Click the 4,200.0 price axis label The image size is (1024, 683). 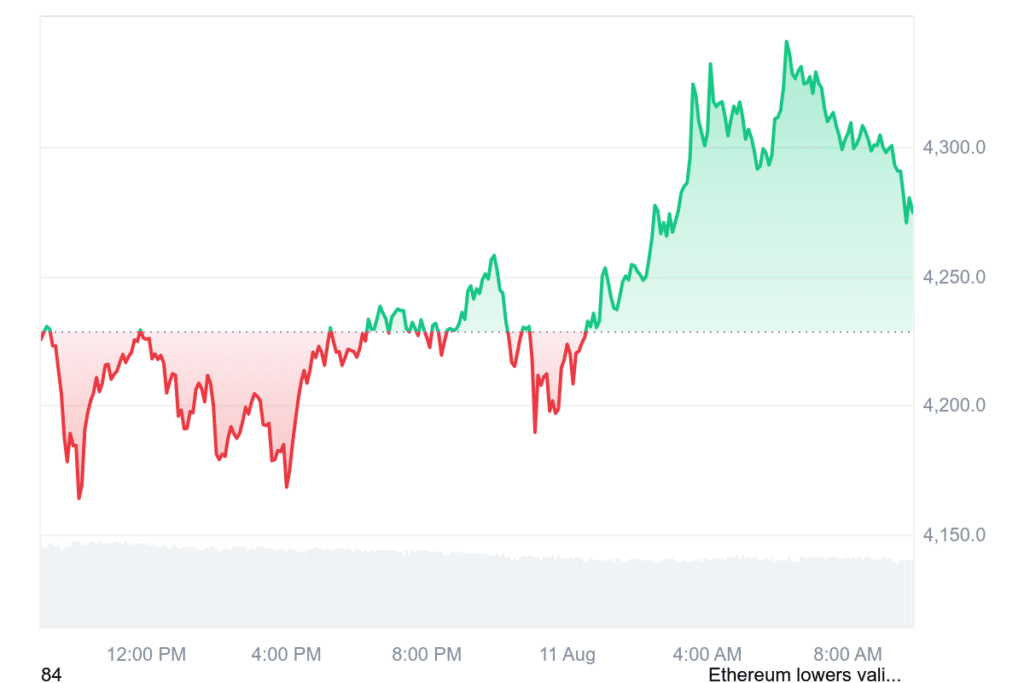[x=953, y=405]
